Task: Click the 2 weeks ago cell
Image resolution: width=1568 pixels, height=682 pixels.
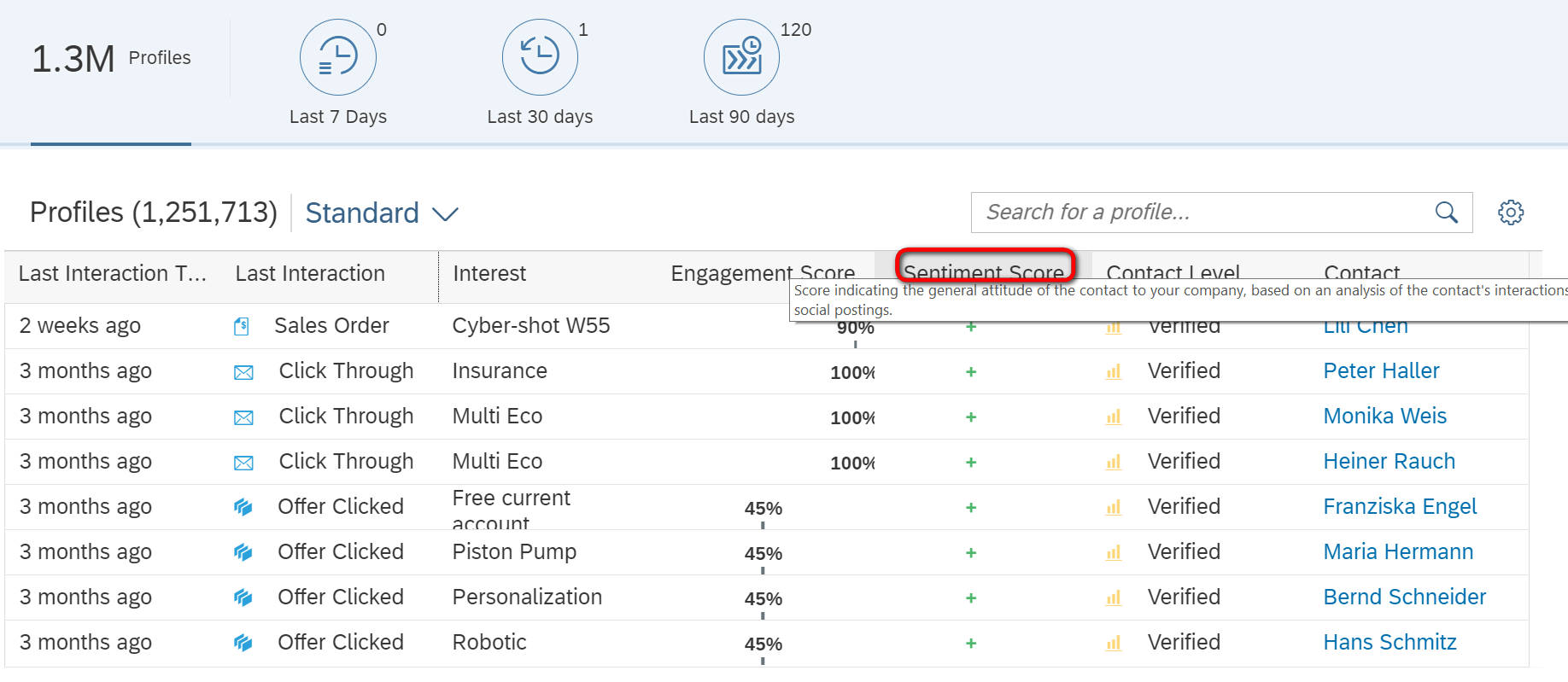Action: pyautogui.click(x=80, y=326)
